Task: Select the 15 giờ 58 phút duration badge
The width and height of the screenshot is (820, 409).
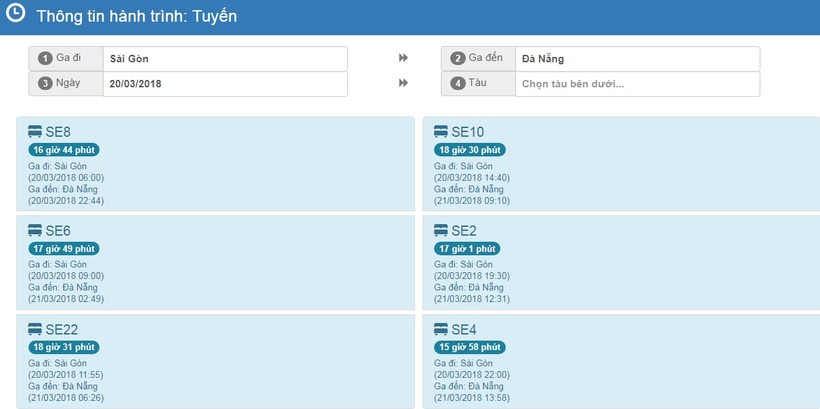Action: pos(470,347)
